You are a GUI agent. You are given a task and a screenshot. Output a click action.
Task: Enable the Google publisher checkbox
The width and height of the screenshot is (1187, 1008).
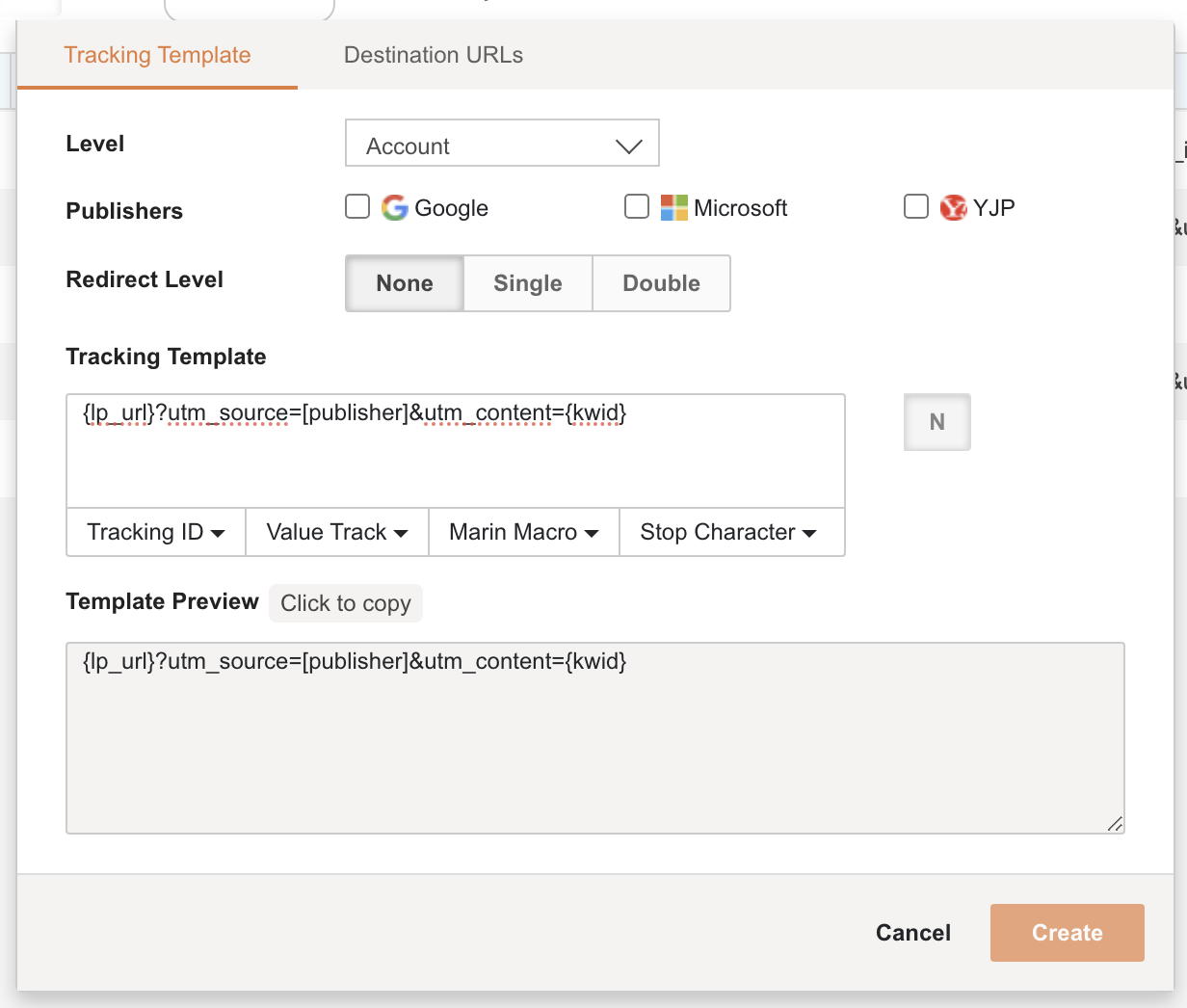point(356,205)
